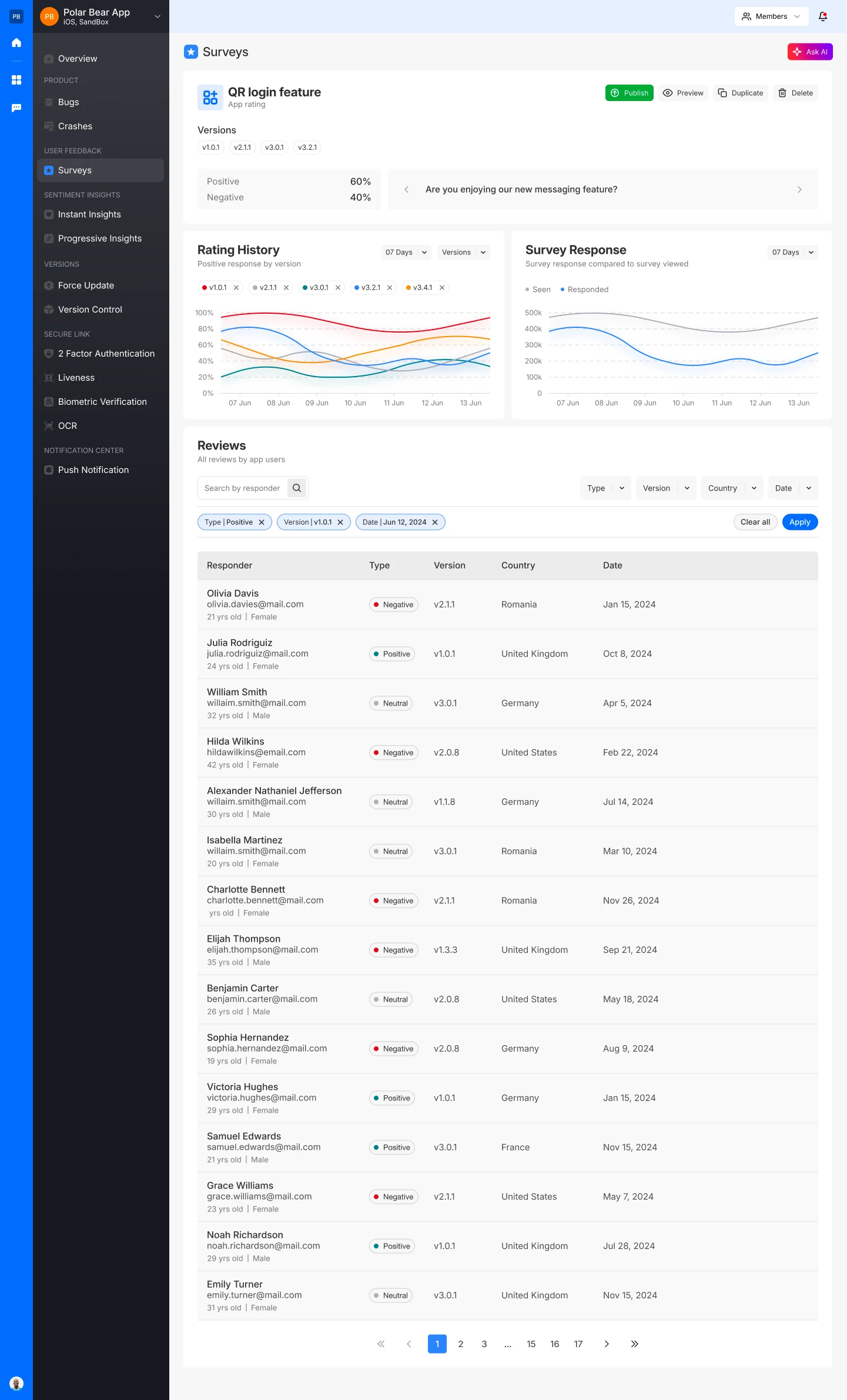Select Progressive Insights in sidebar
The image size is (847, 1400).
point(100,239)
